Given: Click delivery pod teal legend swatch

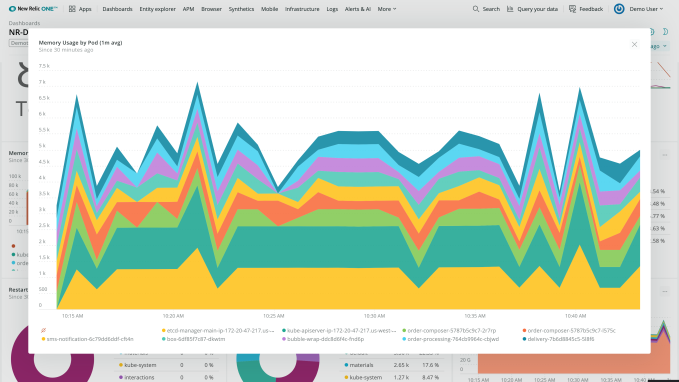Looking at the screenshot, I should (x=524, y=339).
